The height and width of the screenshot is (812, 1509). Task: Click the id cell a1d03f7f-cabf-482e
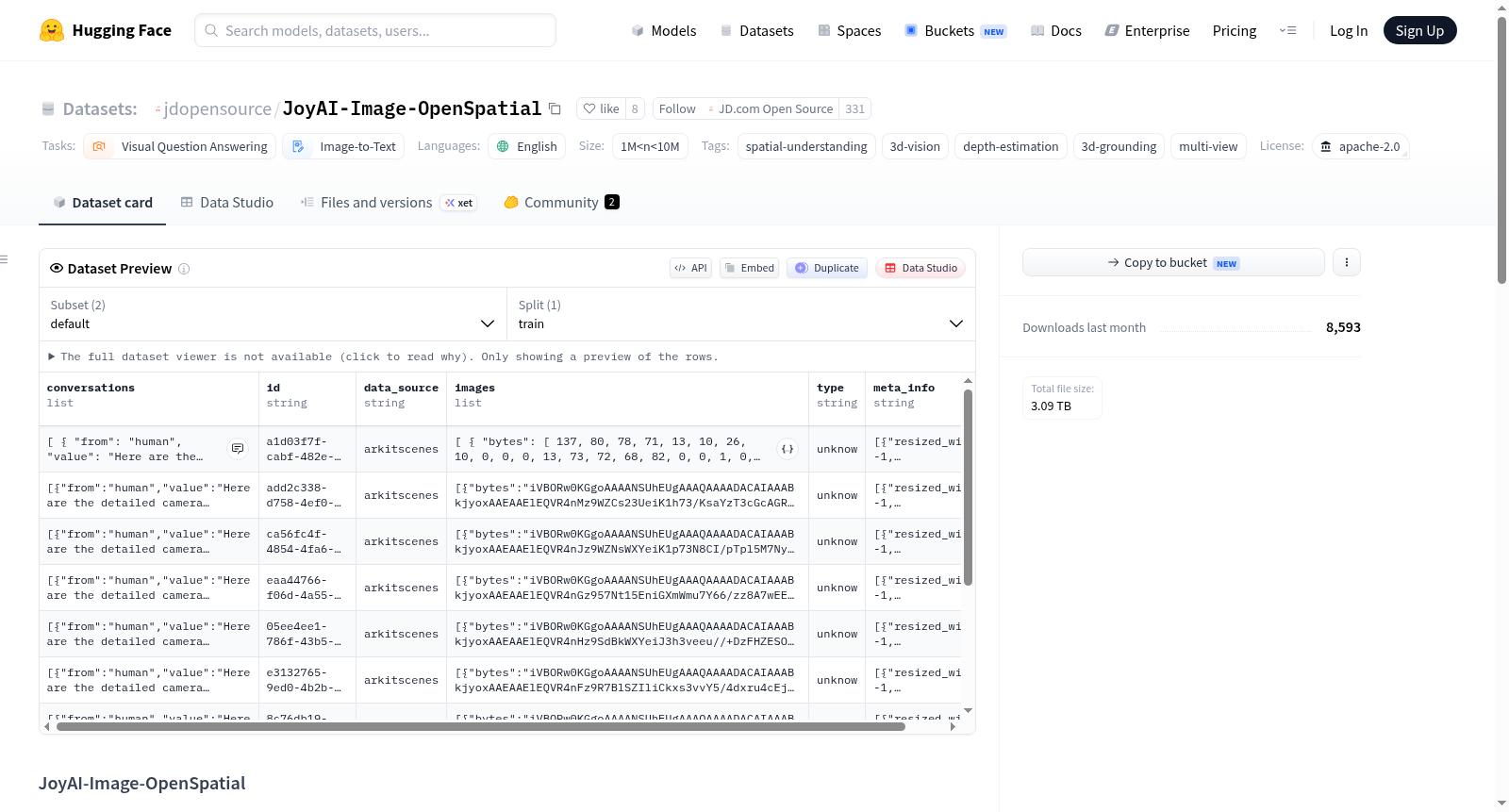[307, 449]
